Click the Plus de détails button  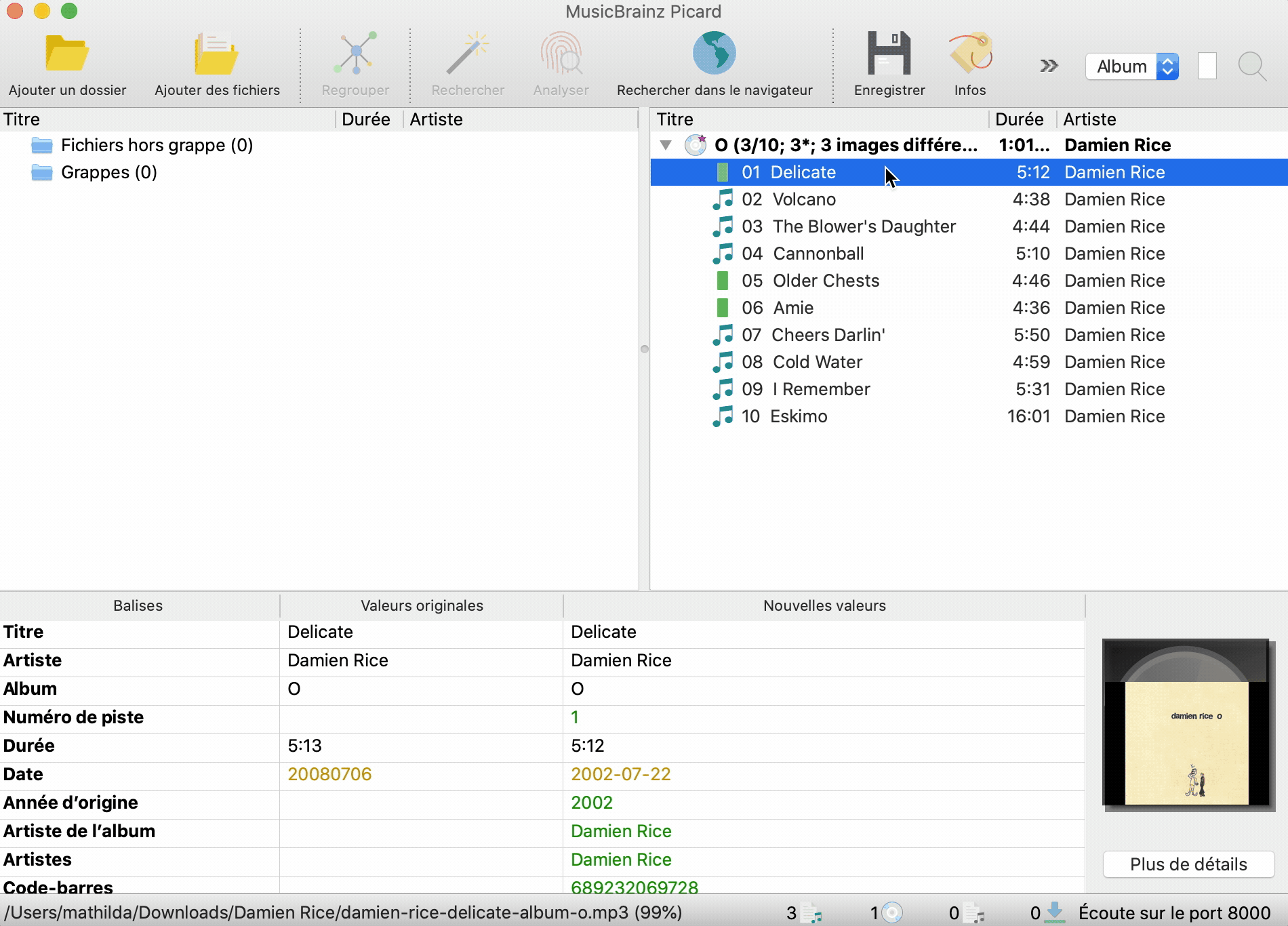pyautogui.click(x=1188, y=864)
